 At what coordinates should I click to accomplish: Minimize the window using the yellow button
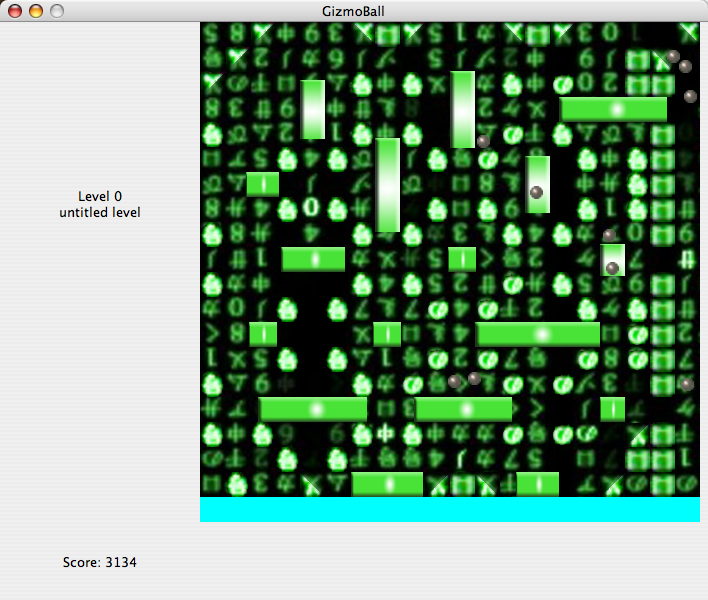click(35, 11)
